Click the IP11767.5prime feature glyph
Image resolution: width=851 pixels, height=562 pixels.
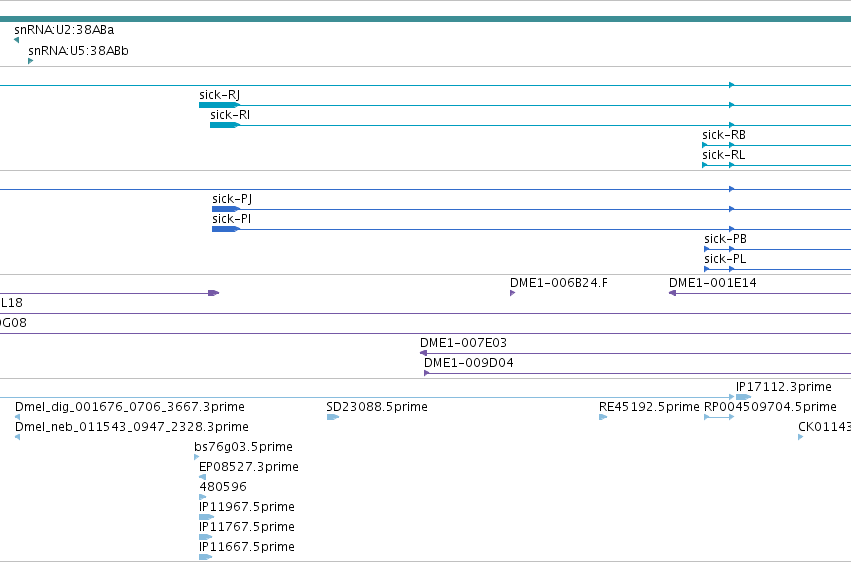pos(206,537)
